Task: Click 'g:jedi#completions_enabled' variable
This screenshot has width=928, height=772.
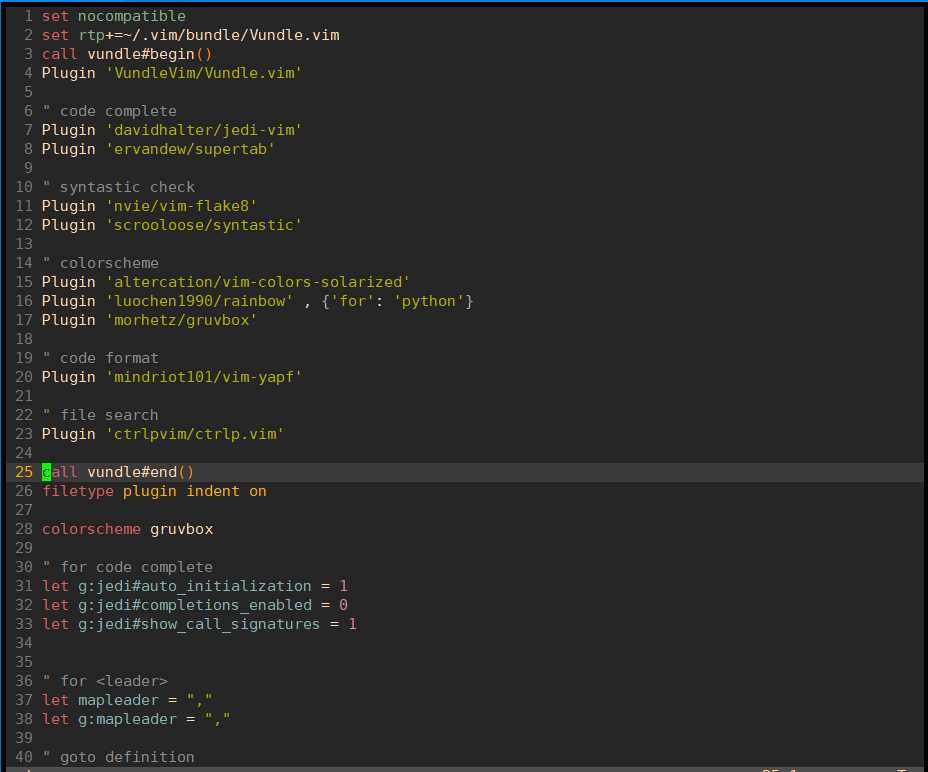Action: (x=195, y=604)
